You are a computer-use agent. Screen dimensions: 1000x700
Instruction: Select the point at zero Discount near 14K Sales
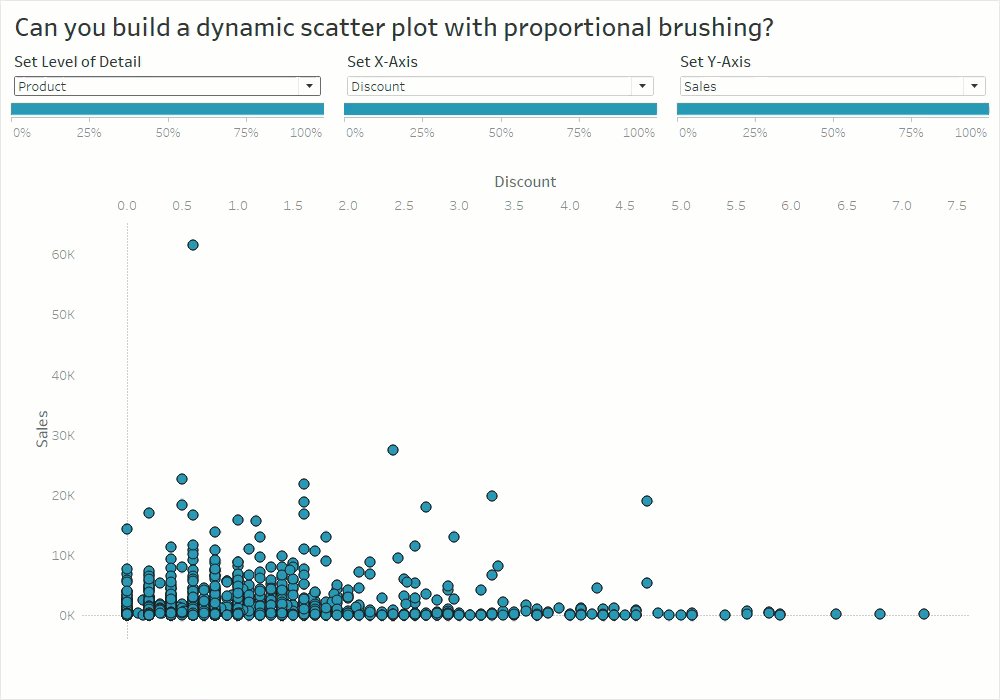[x=127, y=529]
